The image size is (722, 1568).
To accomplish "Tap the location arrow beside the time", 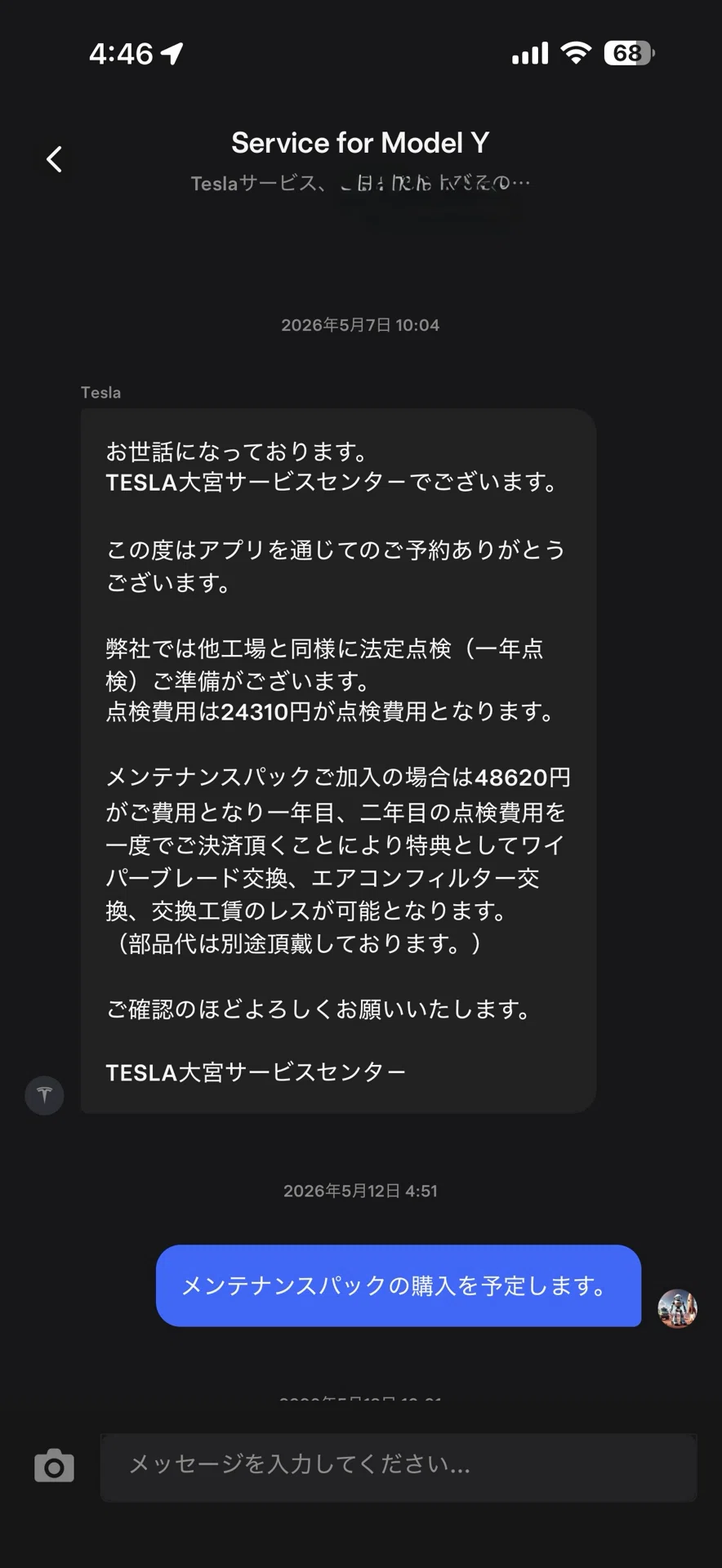I will pyautogui.click(x=172, y=54).
